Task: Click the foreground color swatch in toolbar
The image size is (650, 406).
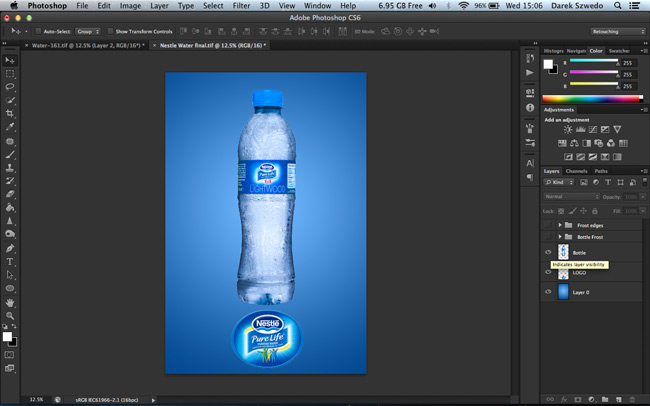Action: [x=7, y=337]
